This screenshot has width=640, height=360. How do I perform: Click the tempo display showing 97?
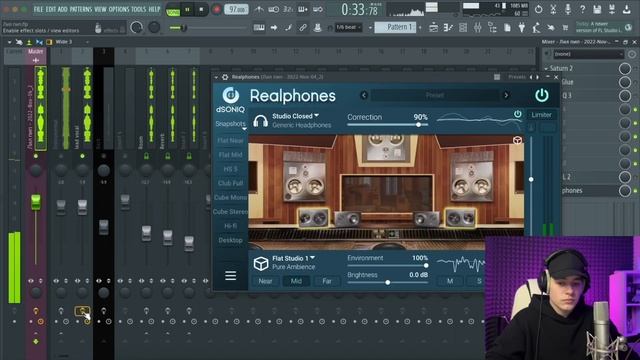pos(236,9)
